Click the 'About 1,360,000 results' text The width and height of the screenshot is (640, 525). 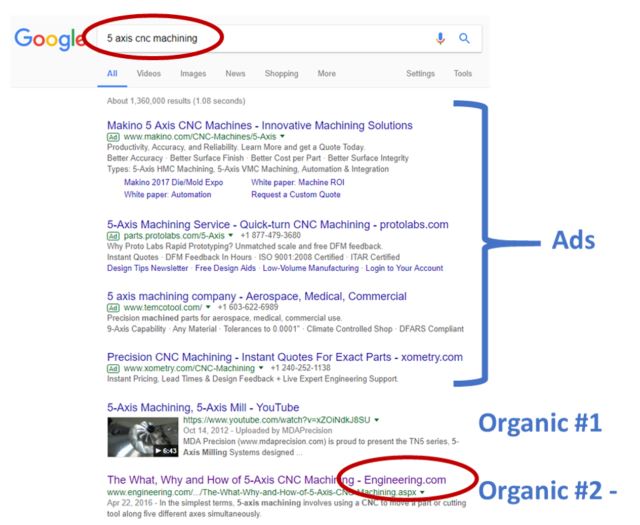point(176,101)
